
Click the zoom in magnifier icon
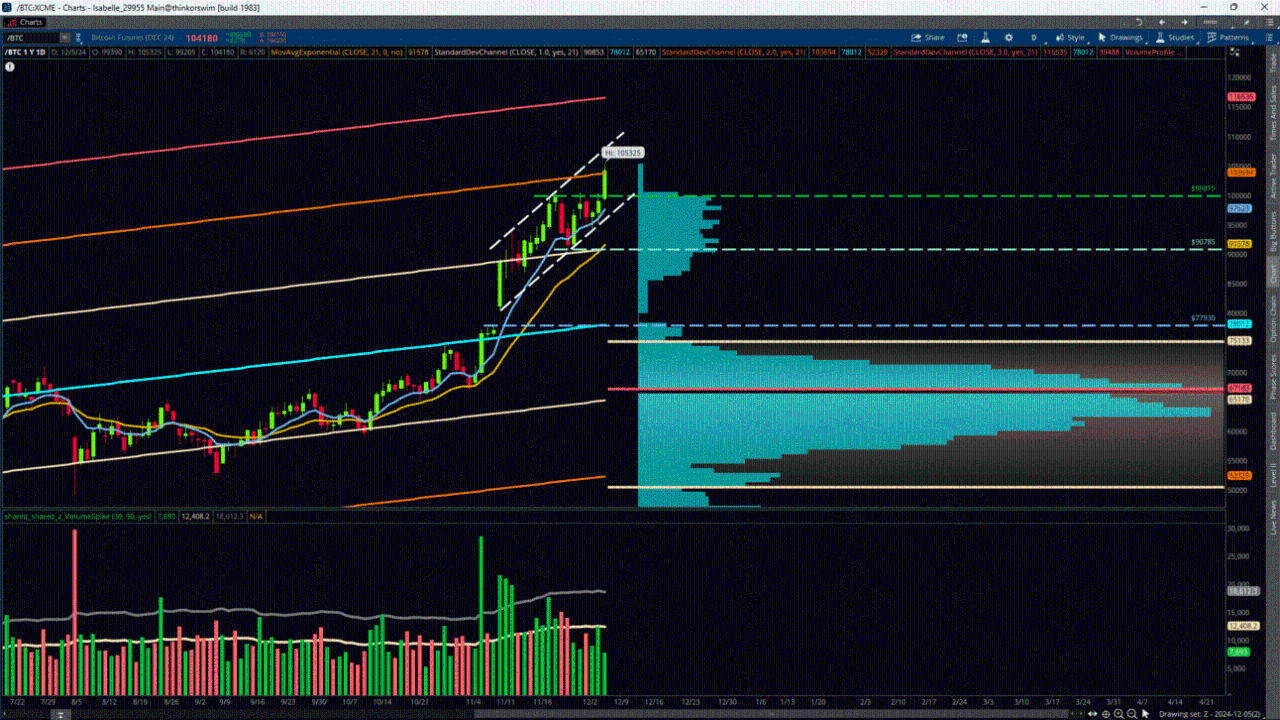1118,714
